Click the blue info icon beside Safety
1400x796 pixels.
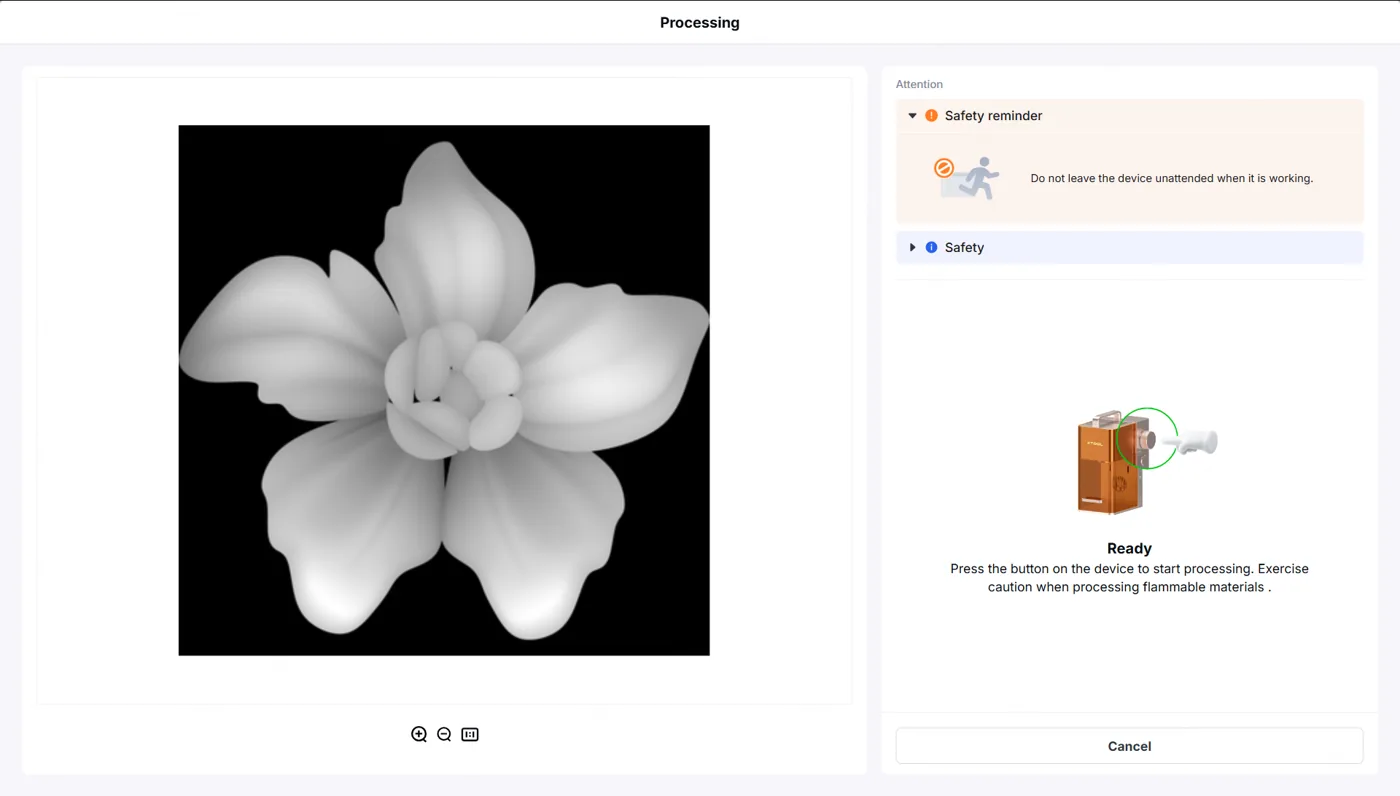point(931,247)
